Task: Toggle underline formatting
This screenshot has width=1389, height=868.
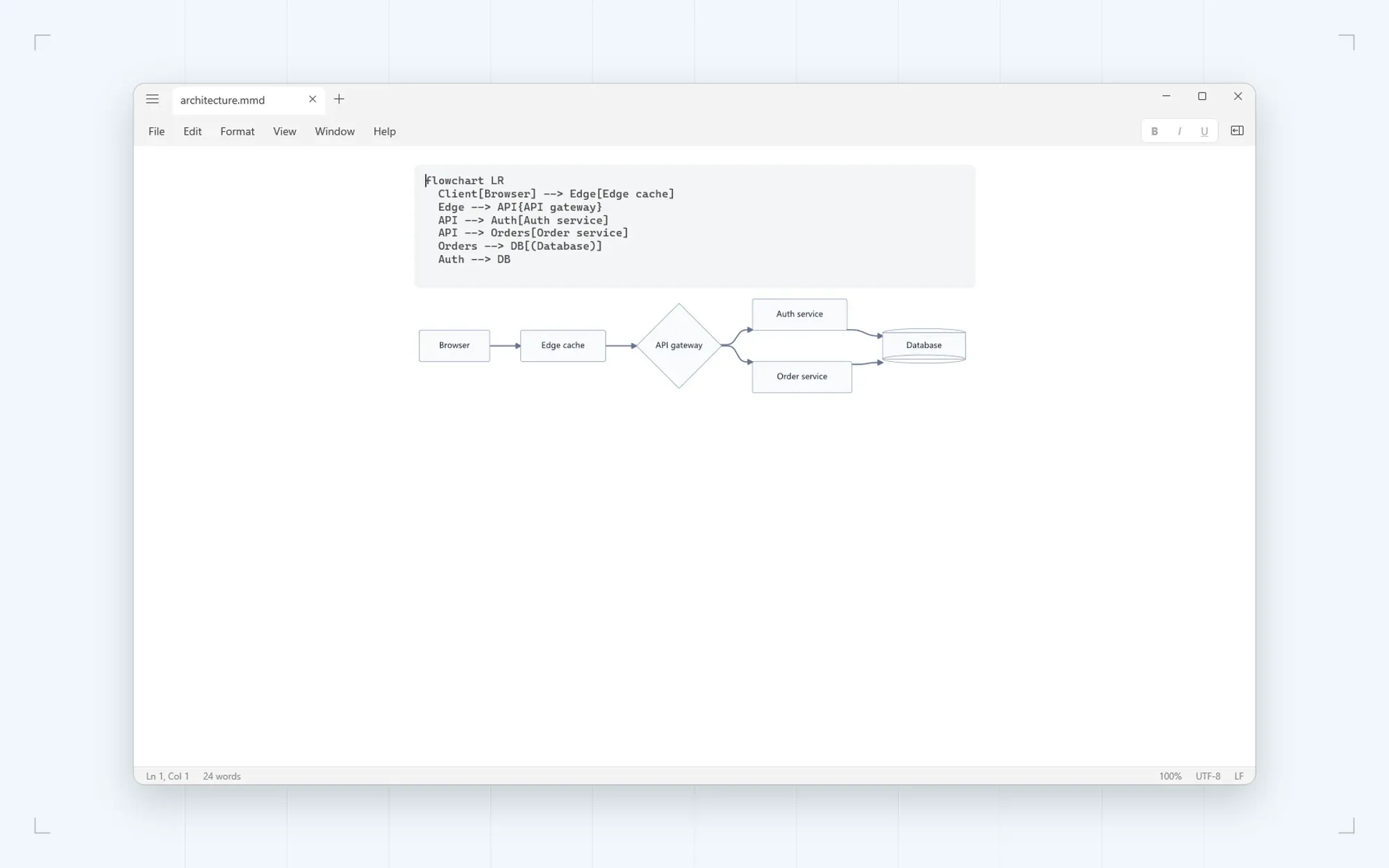Action: 1204,131
